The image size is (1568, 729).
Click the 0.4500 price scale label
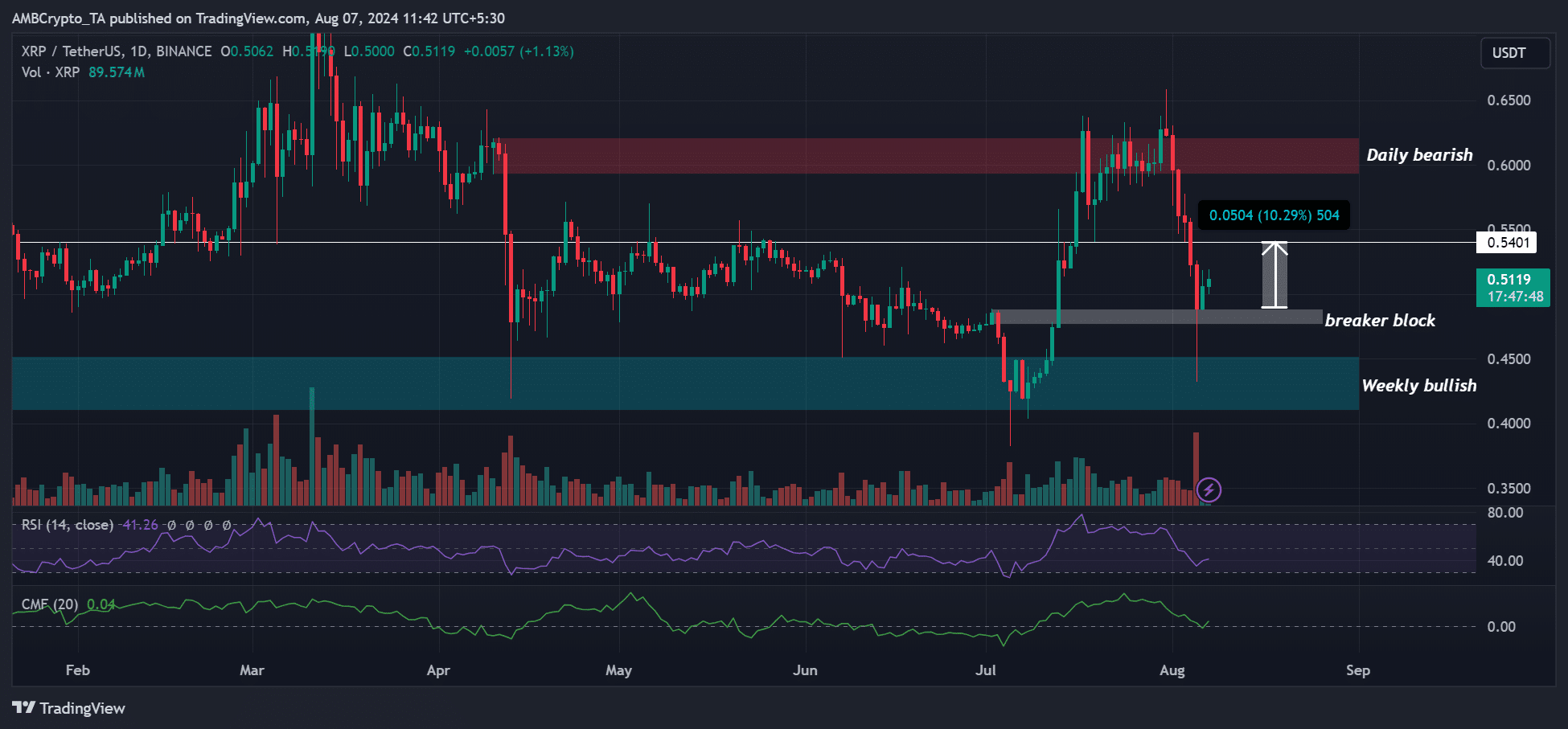click(x=1508, y=359)
